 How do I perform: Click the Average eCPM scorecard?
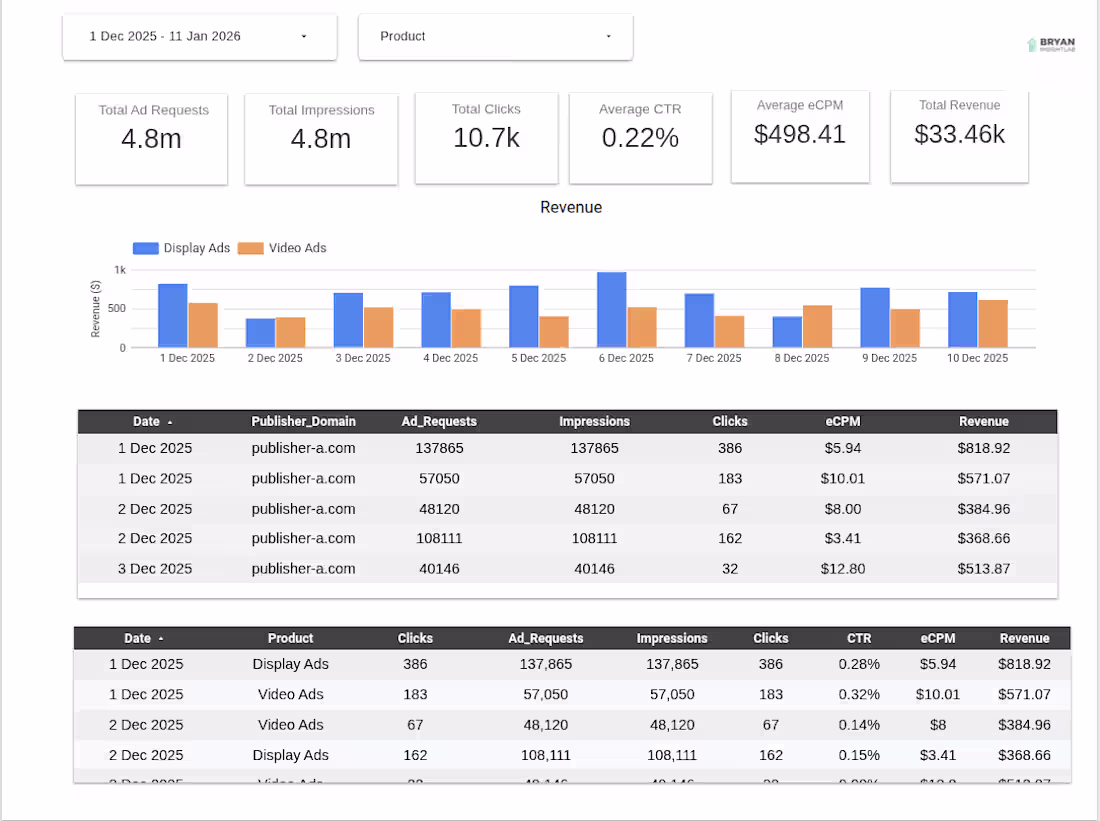[x=800, y=136]
